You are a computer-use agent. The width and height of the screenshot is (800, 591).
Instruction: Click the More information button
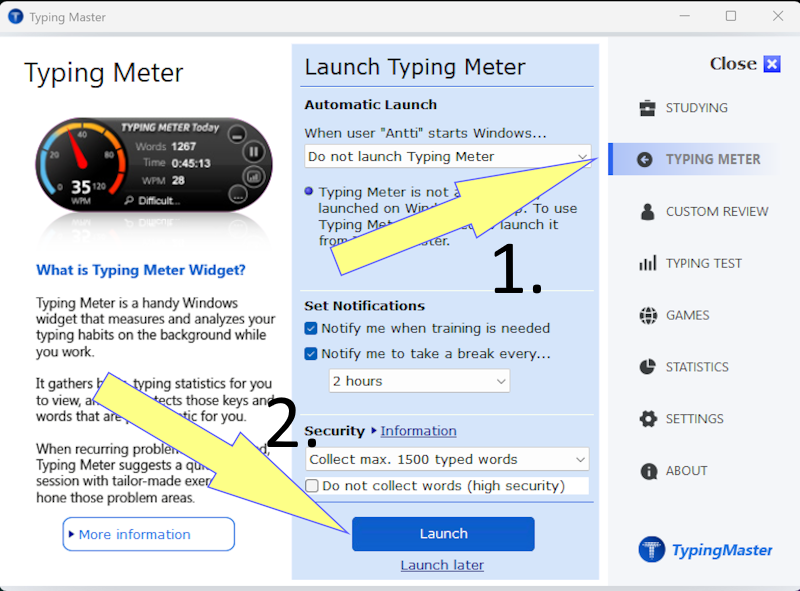pos(148,534)
